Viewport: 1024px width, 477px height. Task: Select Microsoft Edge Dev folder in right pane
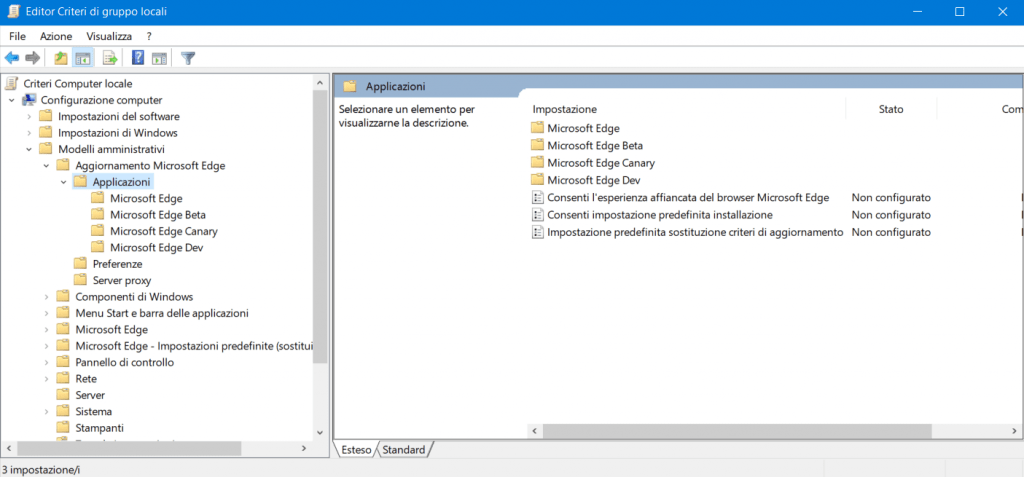click(594, 180)
